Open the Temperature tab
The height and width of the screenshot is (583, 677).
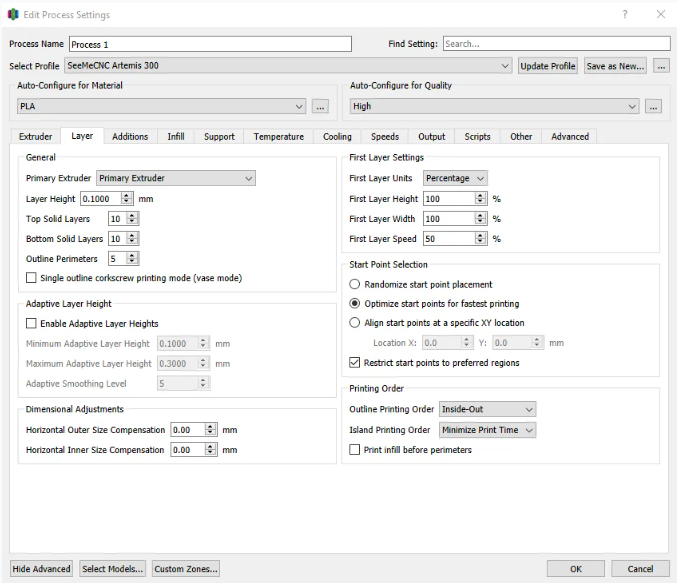tap(278, 136)
